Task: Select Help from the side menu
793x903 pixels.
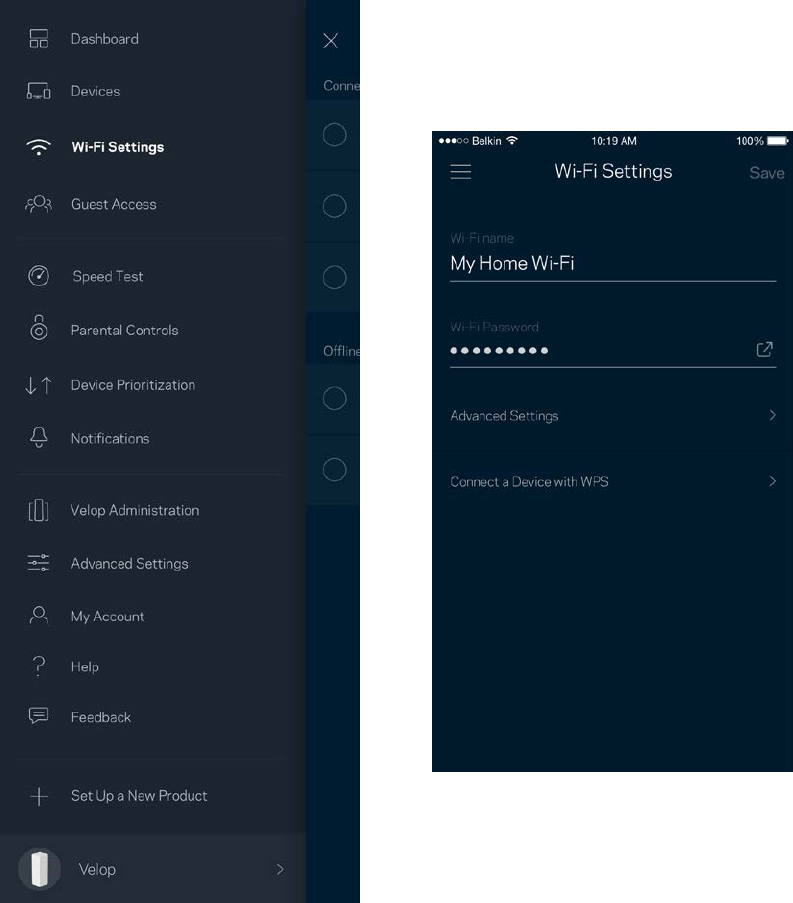Action: click(x=85, y=666)
